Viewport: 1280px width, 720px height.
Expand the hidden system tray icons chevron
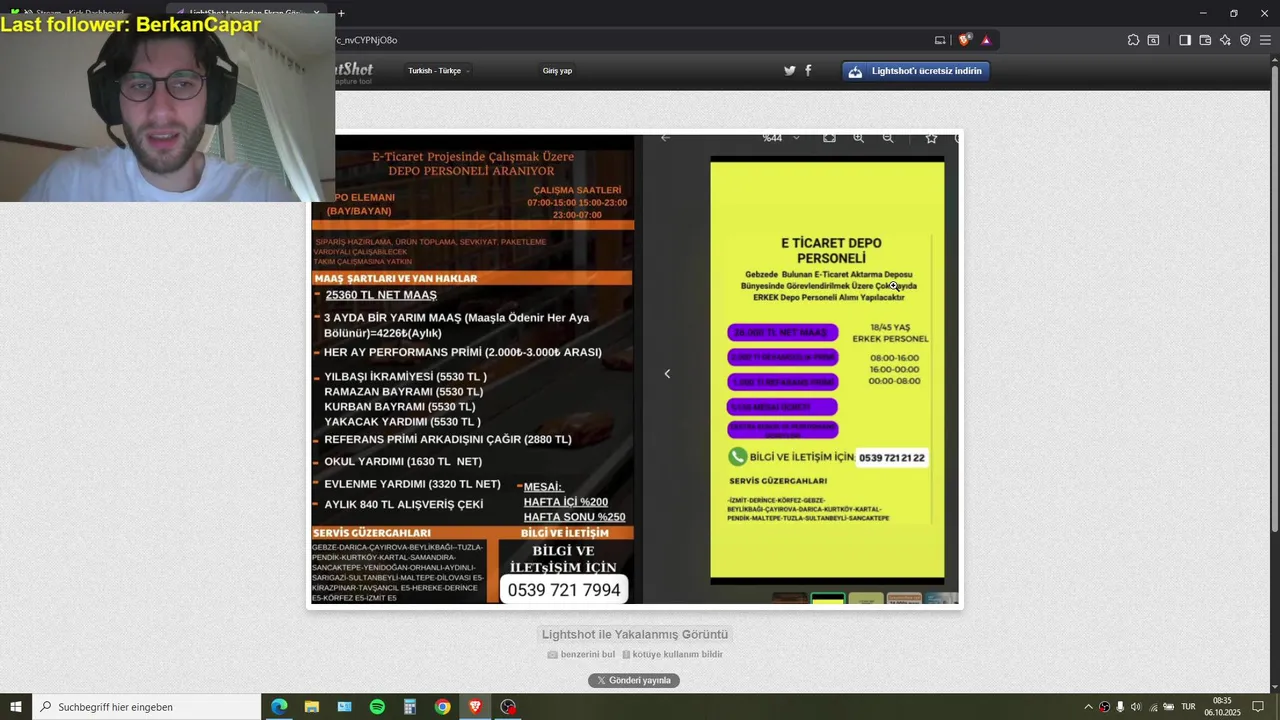1088,707
